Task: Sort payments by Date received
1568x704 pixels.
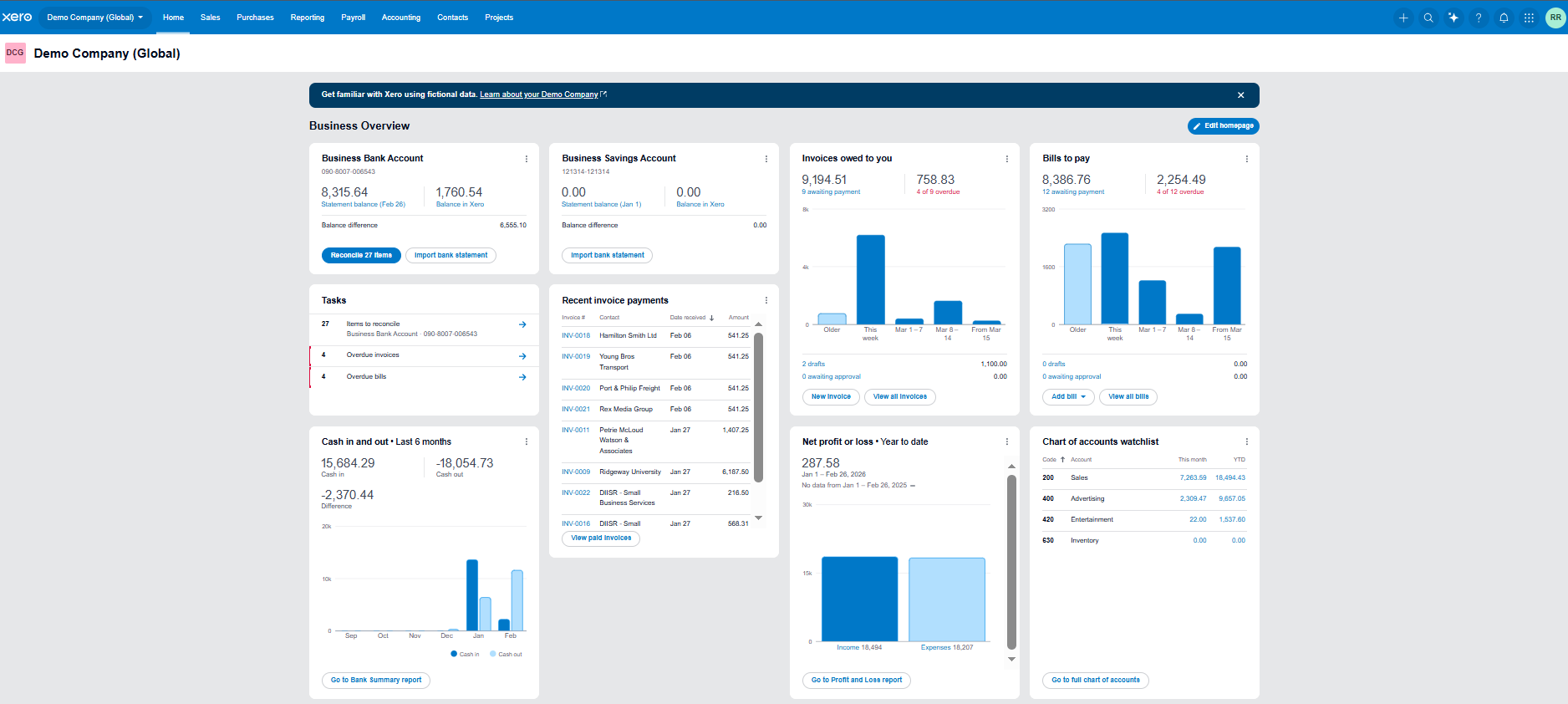Action: pos(692,318)
